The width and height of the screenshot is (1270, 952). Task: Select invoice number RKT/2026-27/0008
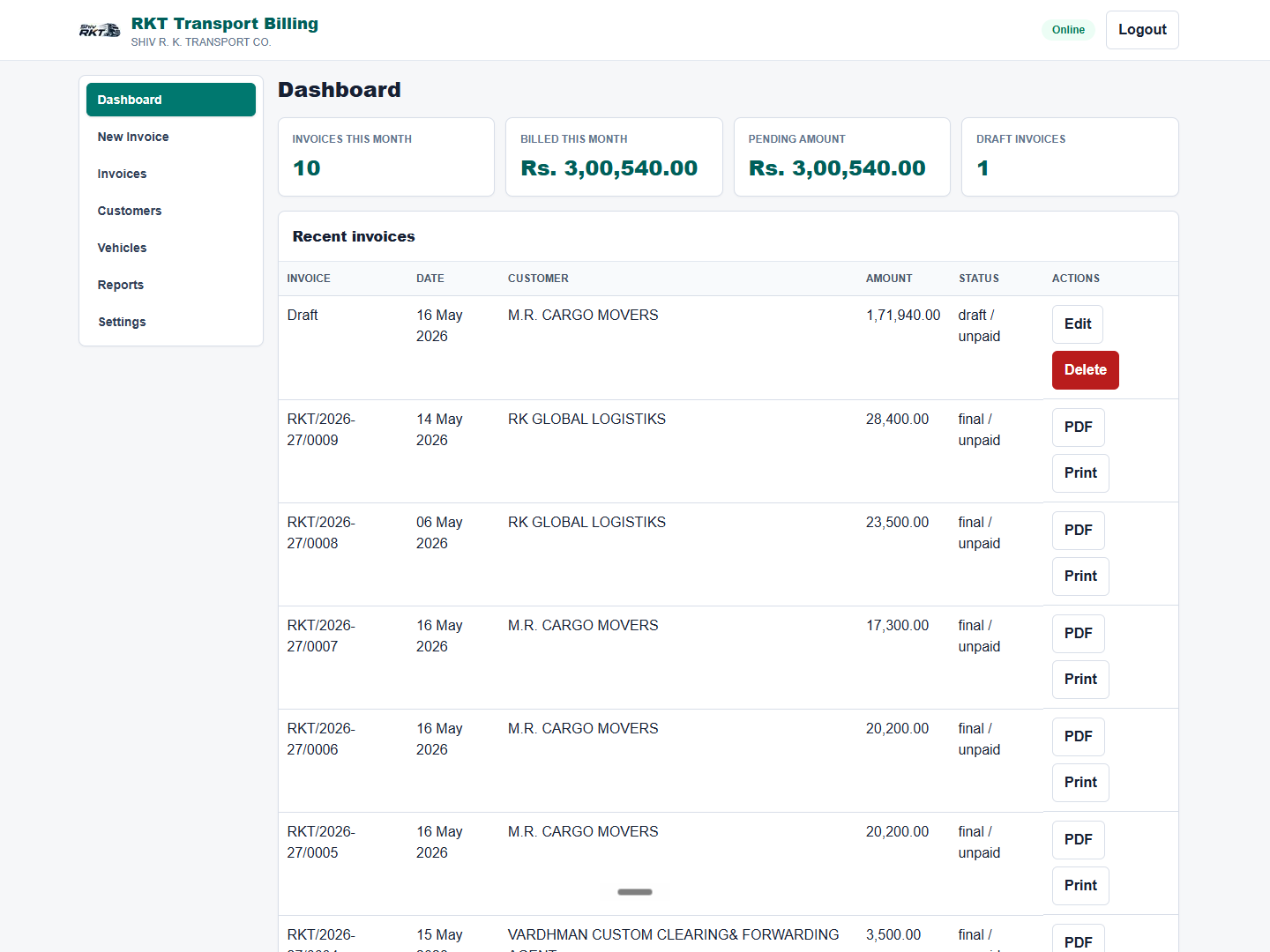coord(321,532)
